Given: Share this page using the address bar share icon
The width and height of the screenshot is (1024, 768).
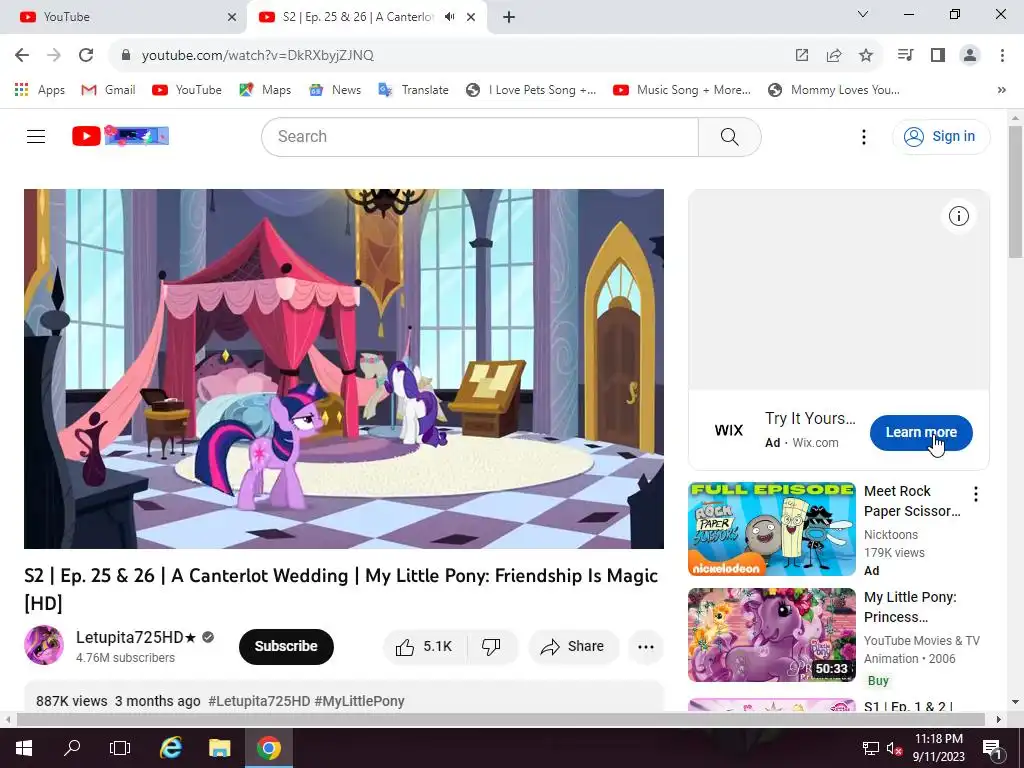Looking at the screenshot, I should (833, 56).
